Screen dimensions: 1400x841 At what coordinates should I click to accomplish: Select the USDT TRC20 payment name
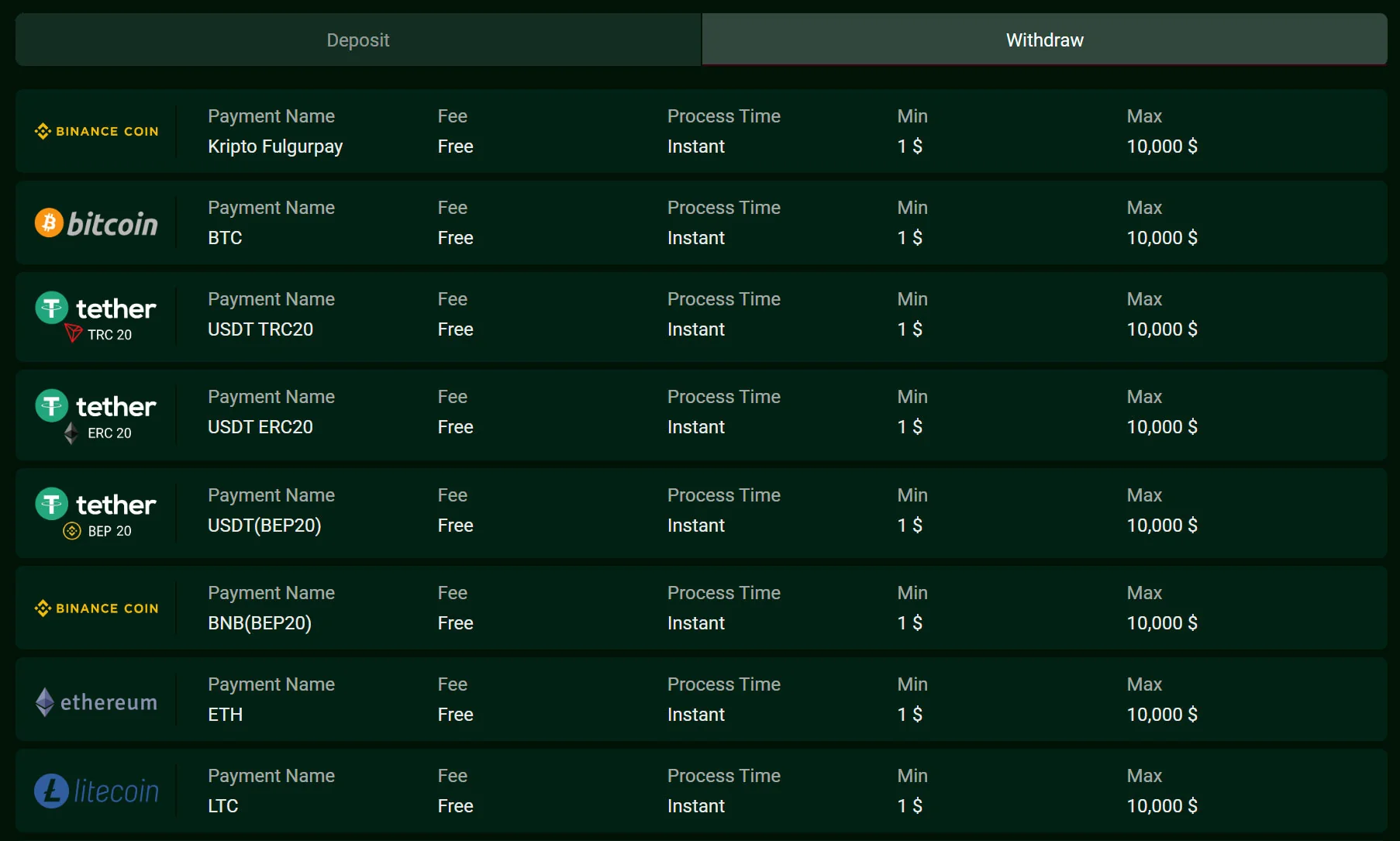click(x=260, y=329)
